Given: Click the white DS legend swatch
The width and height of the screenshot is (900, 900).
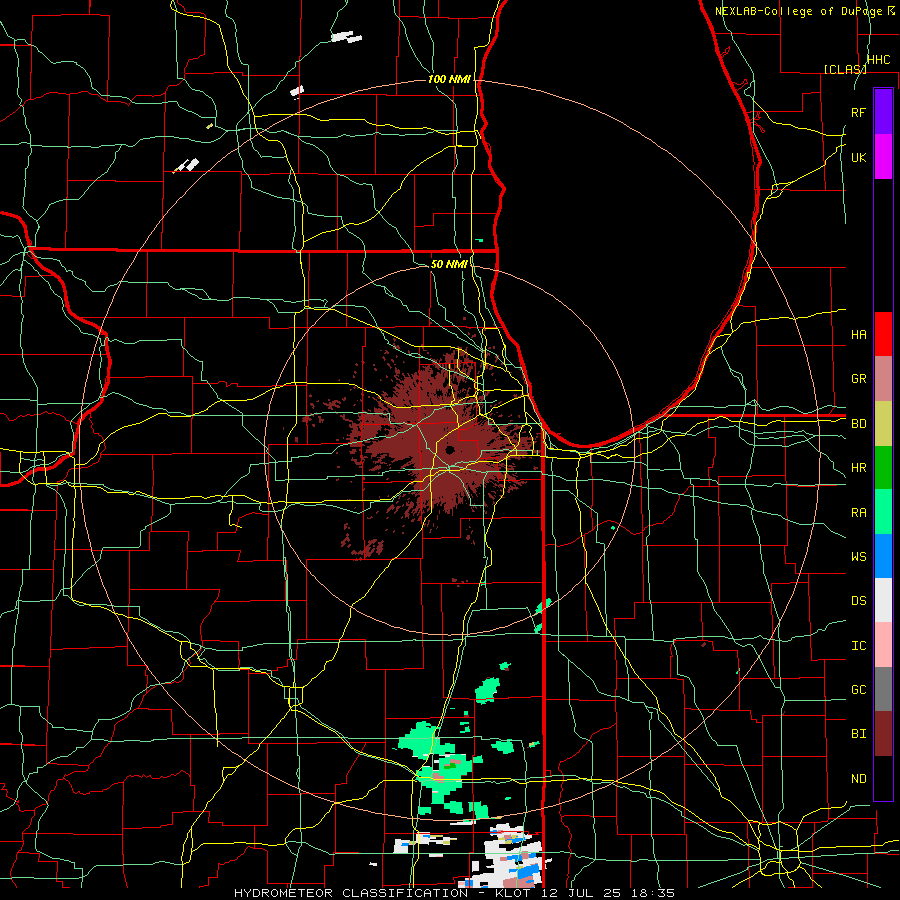Looking at the screenshot, I should [x=883, y=600].
